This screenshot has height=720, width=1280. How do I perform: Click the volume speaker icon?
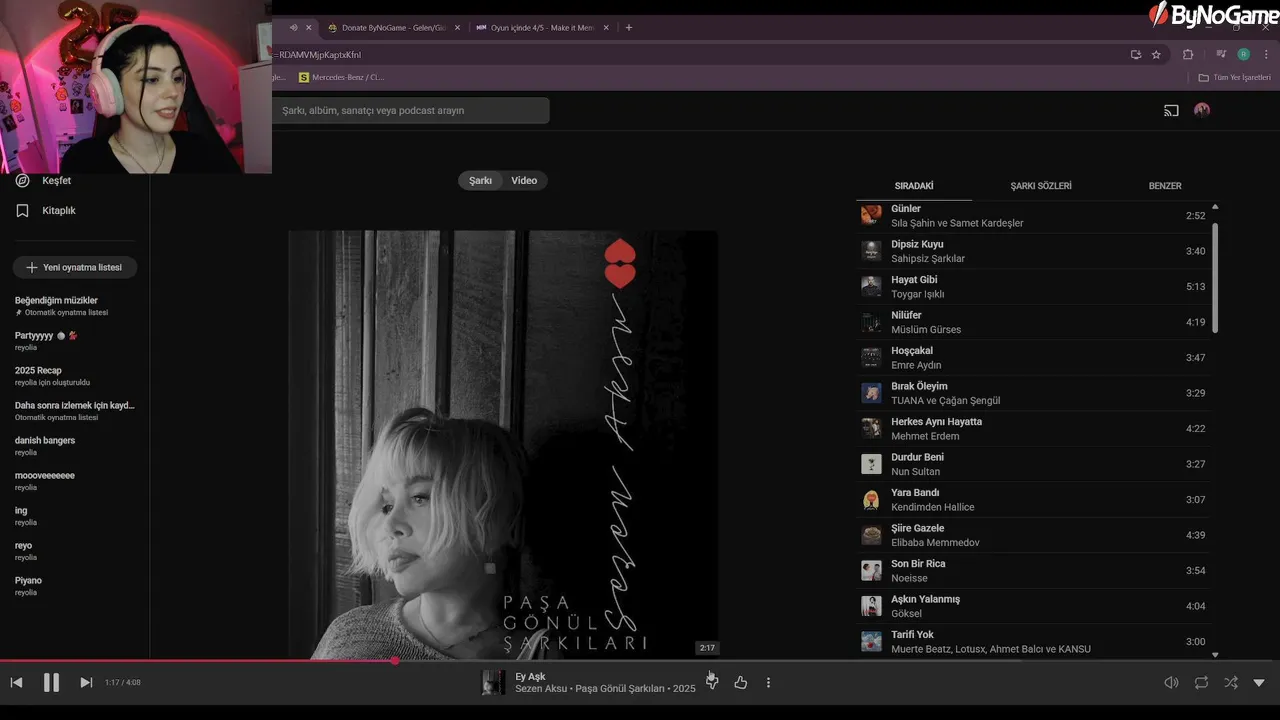tap(1171, 682)
